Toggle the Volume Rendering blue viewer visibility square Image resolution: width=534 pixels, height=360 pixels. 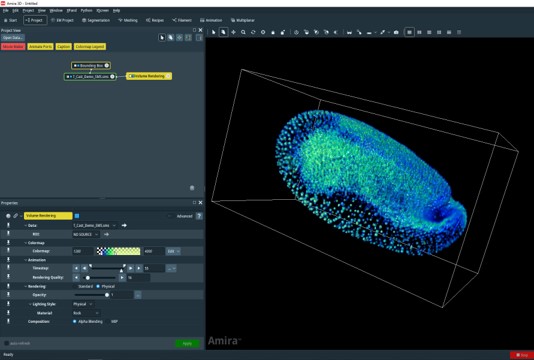coord(77,216)
